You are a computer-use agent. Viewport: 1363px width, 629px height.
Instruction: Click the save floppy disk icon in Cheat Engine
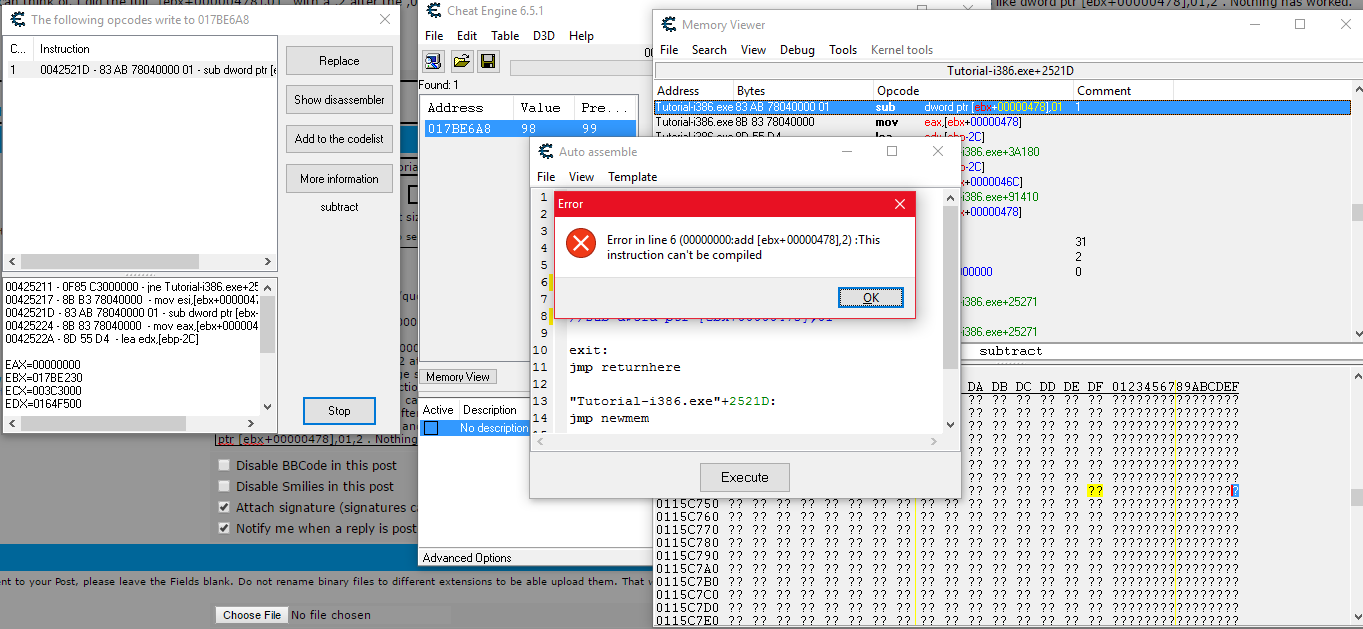click(488, 62)
